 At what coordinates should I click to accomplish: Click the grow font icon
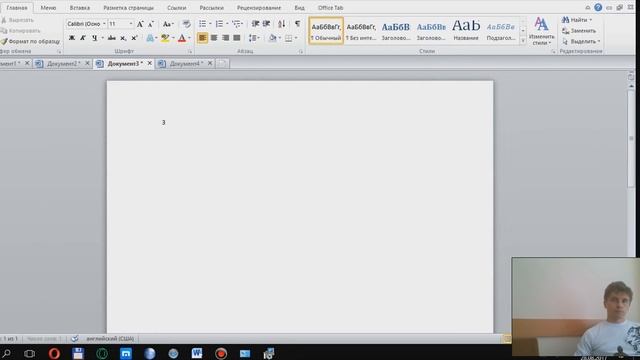click(x=140, y=24)
